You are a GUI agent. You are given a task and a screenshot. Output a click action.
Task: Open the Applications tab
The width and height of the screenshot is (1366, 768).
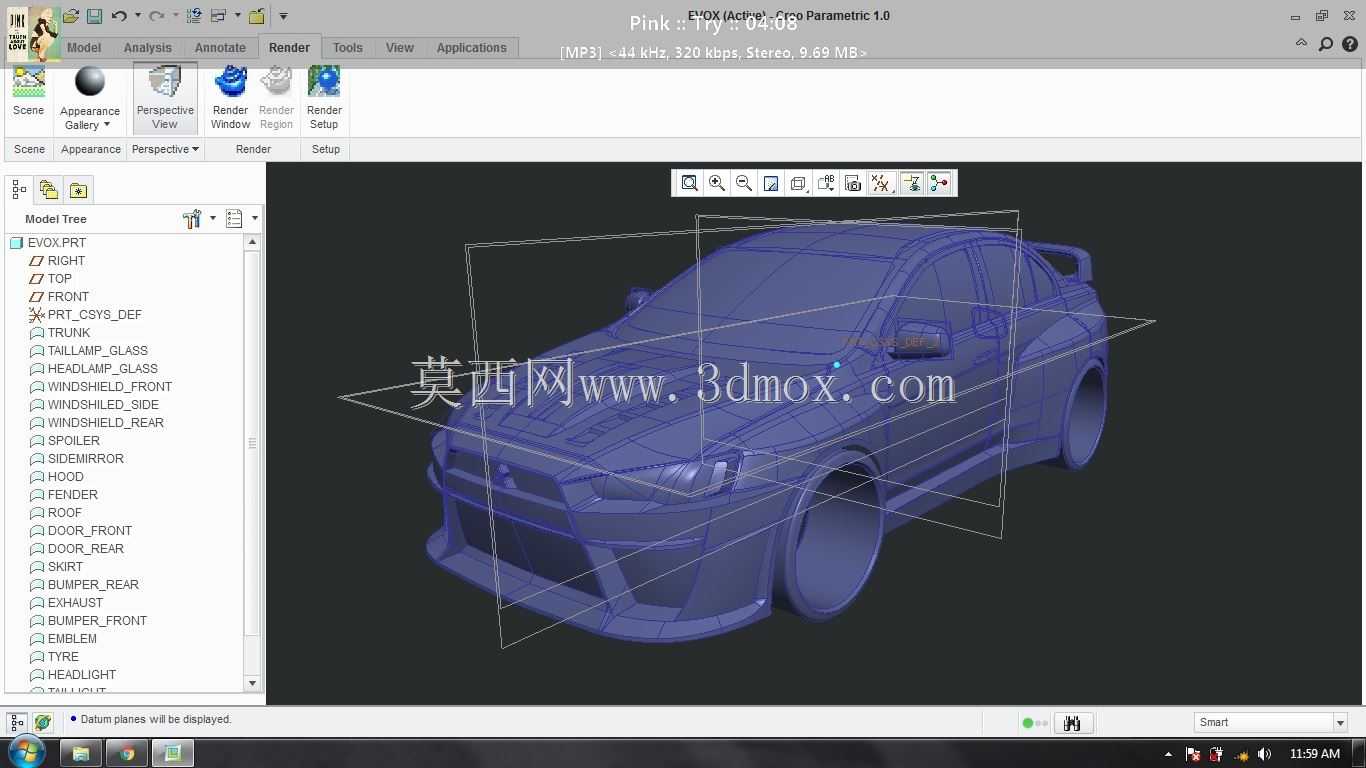472,48
